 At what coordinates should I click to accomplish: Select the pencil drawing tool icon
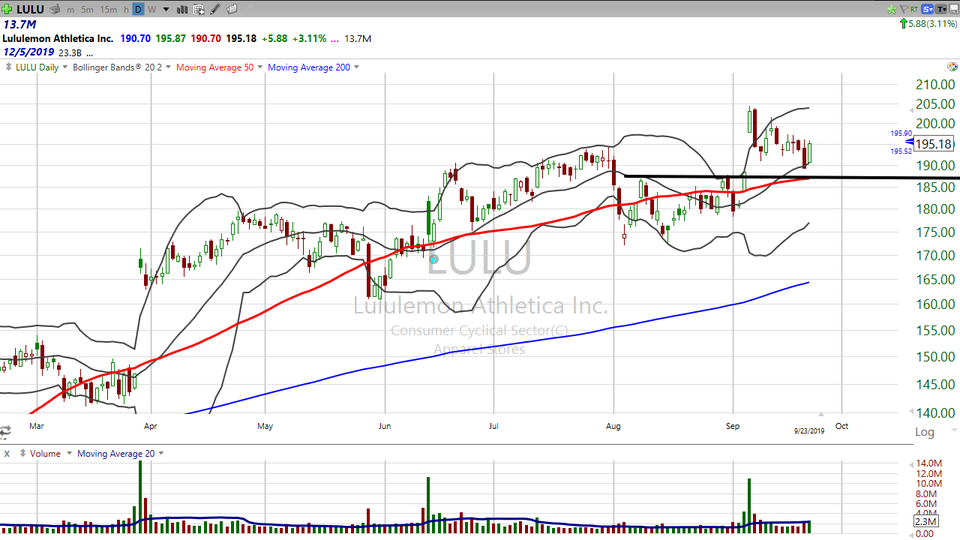click(213, 9)
